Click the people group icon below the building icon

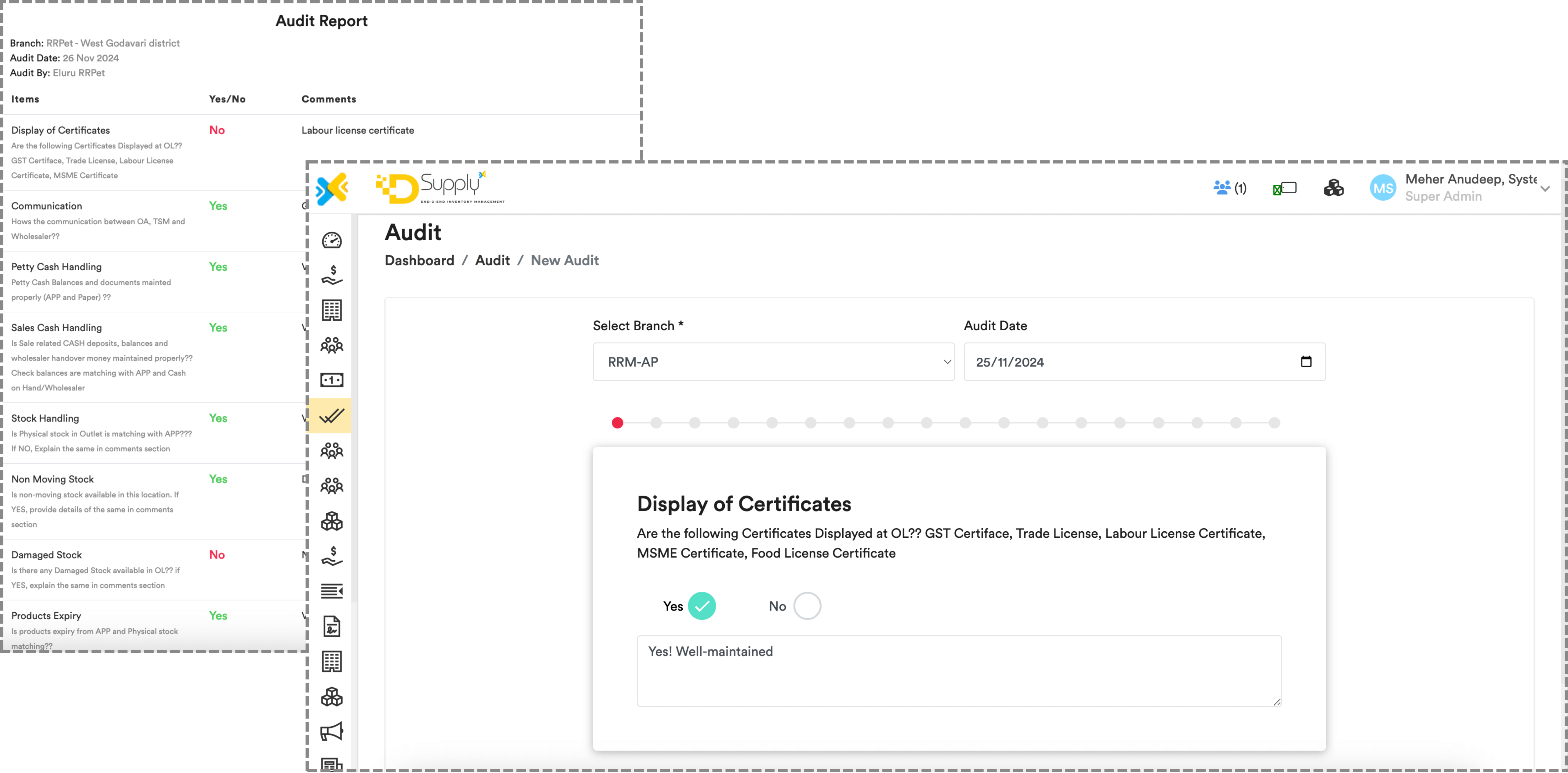pos(332,345)
